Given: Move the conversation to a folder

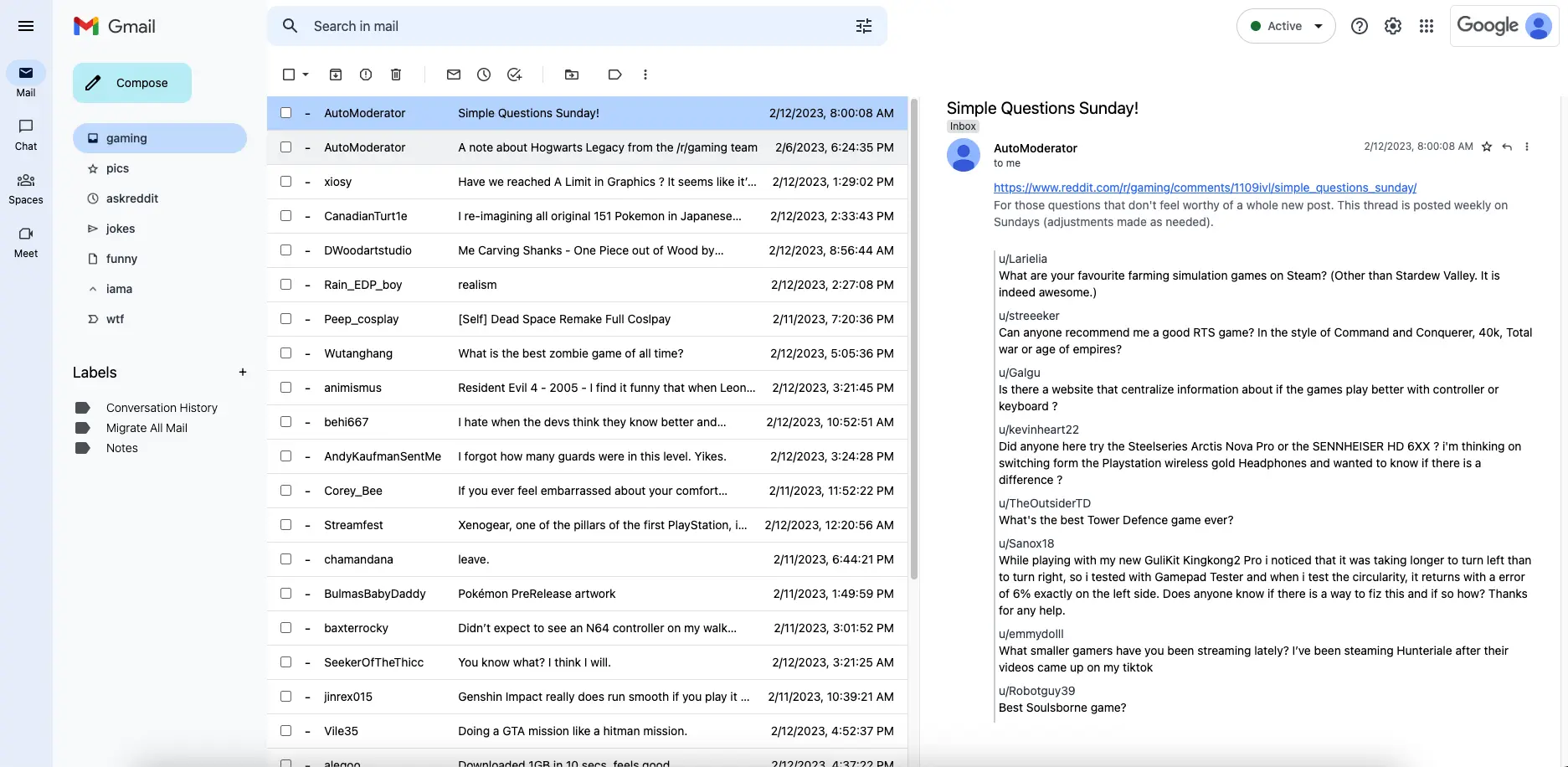Looking at the screenshot, I should [572, 75].
